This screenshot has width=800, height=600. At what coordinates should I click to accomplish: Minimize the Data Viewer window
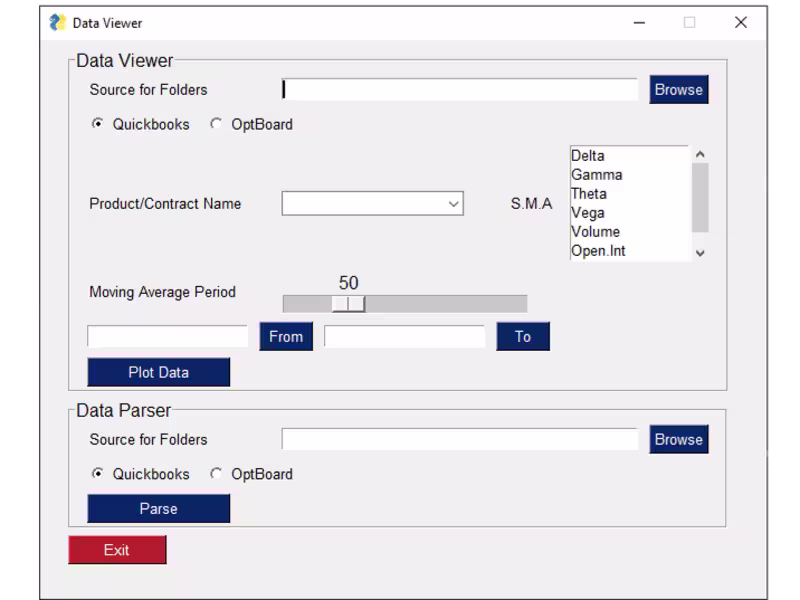[639, 23]
